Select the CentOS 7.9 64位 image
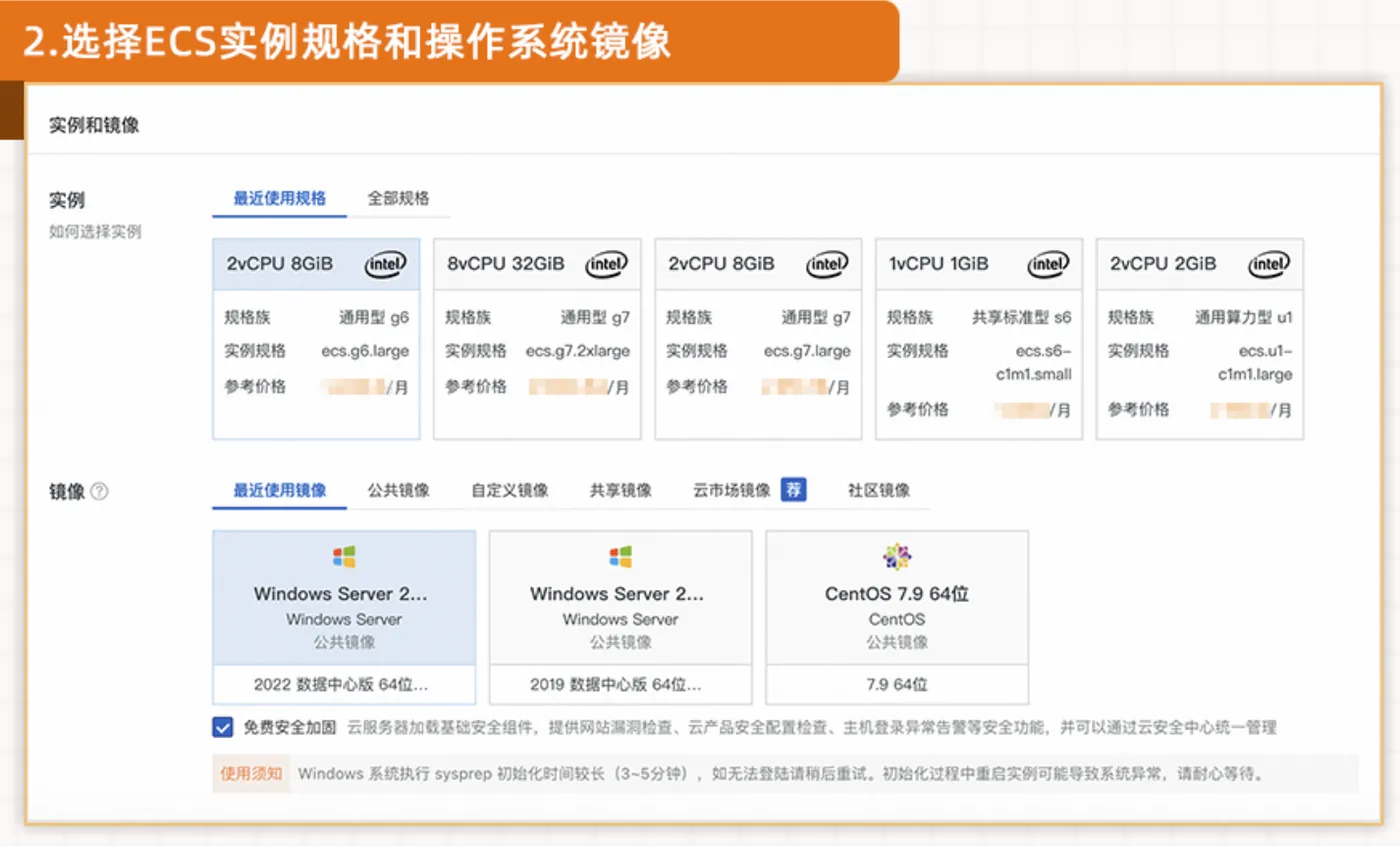 (x=897, y=617)
